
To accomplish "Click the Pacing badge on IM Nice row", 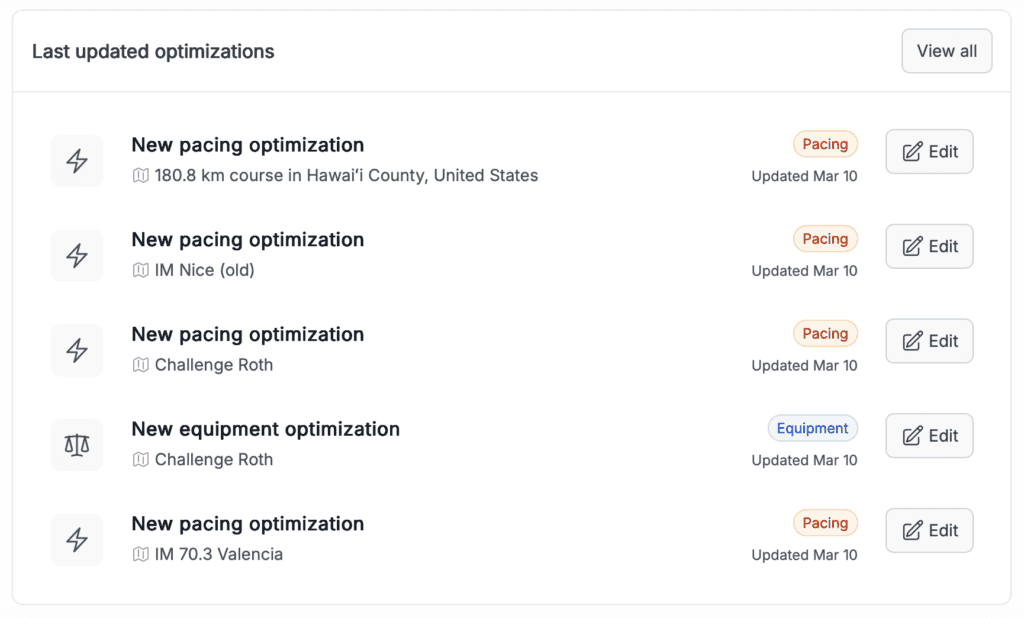I will [825, 239].
